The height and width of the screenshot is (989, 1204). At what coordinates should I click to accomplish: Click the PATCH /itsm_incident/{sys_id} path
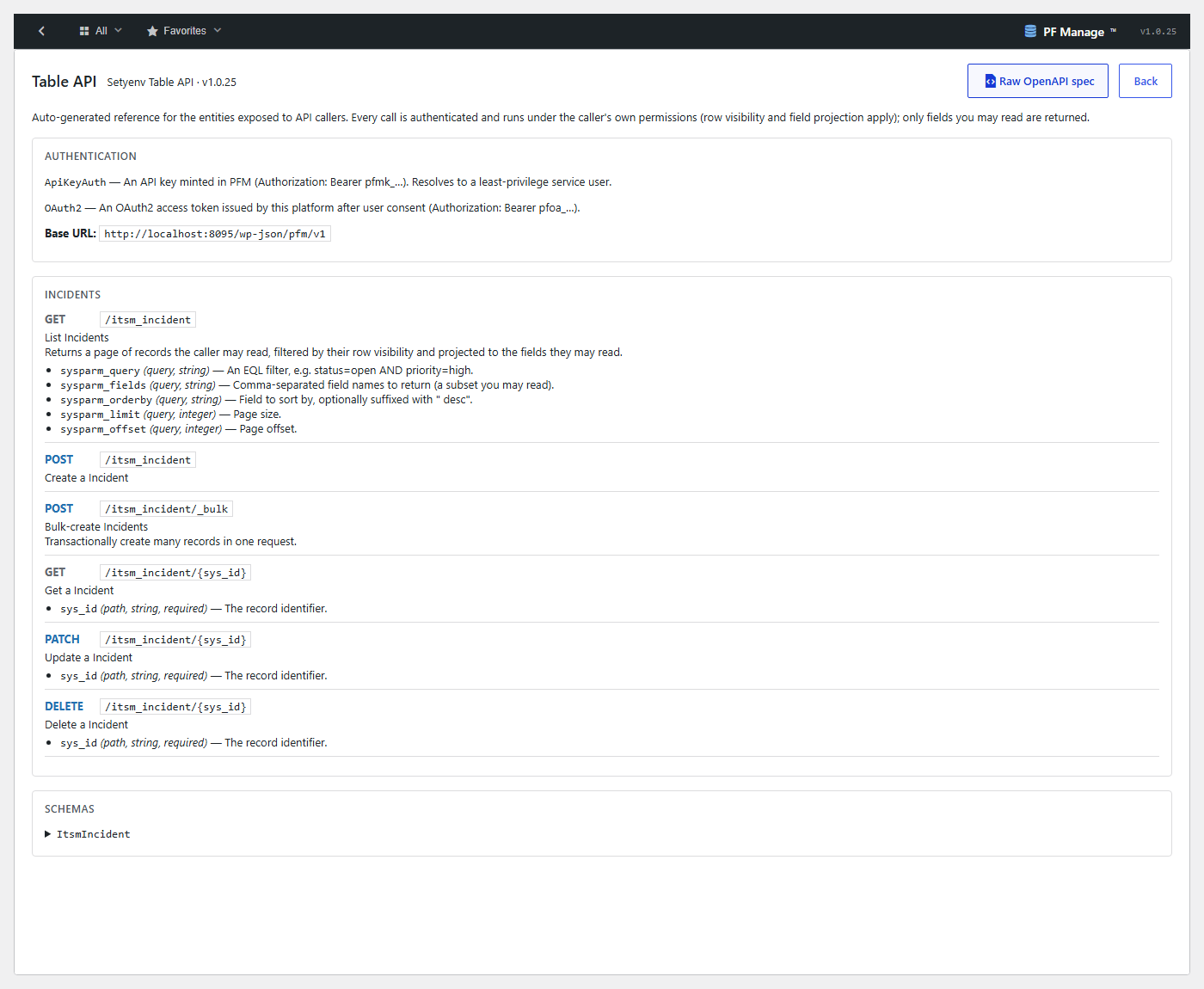pos(175,640)
